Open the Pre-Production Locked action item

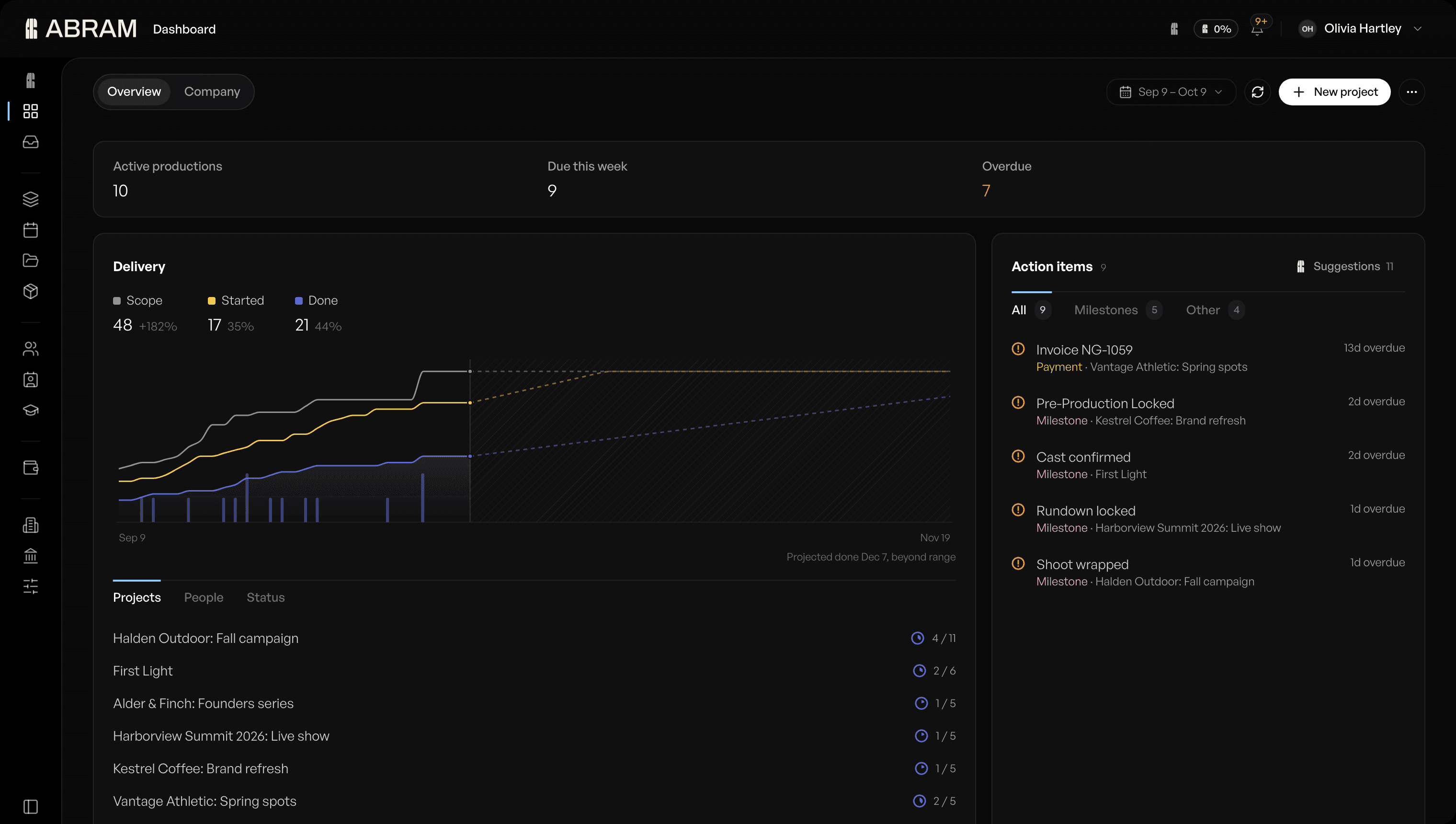(1208, 412)
